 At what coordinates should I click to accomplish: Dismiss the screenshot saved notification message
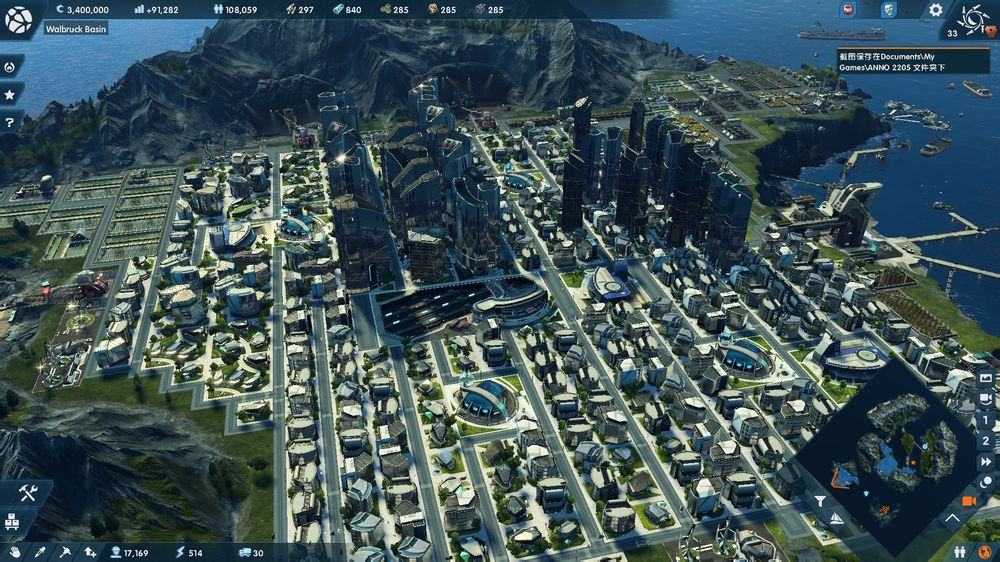tap(913, 61)
